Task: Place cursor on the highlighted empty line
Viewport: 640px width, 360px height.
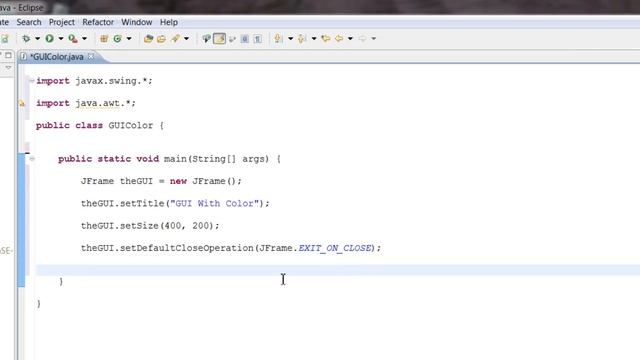Action: 338,270
